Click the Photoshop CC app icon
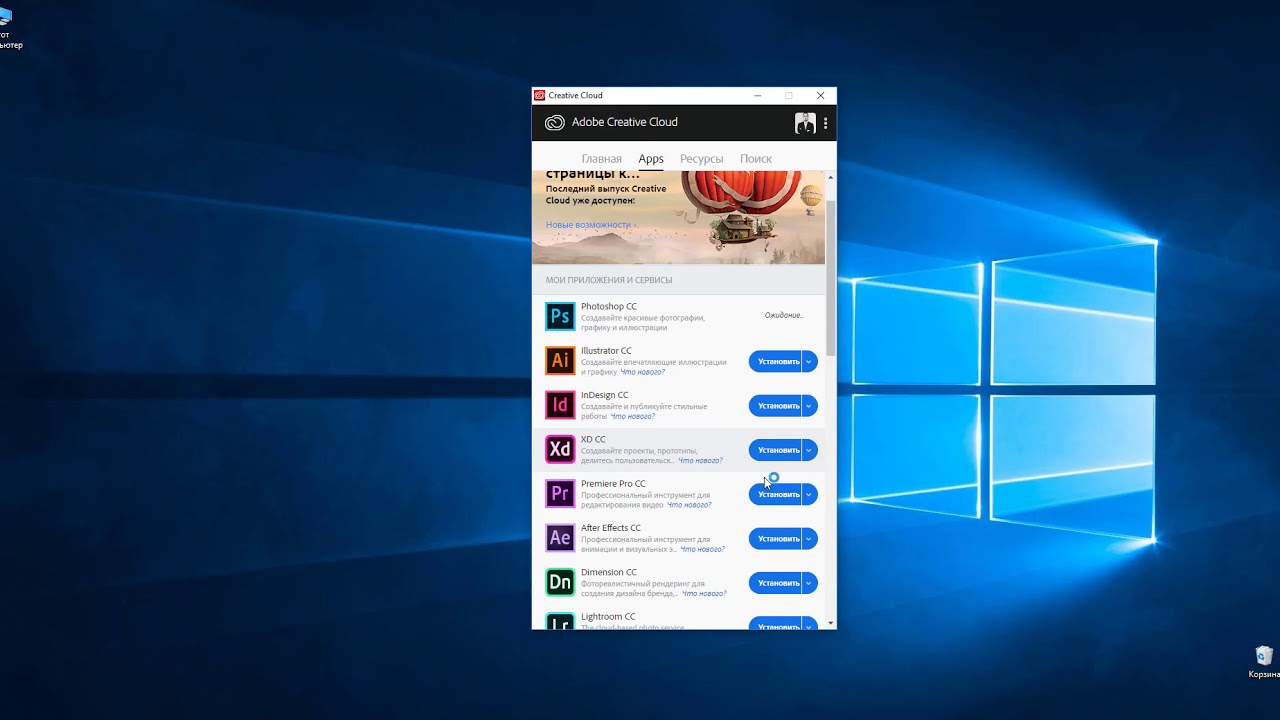The width and height of the screenshot is (1280, 720). [560, 317]
